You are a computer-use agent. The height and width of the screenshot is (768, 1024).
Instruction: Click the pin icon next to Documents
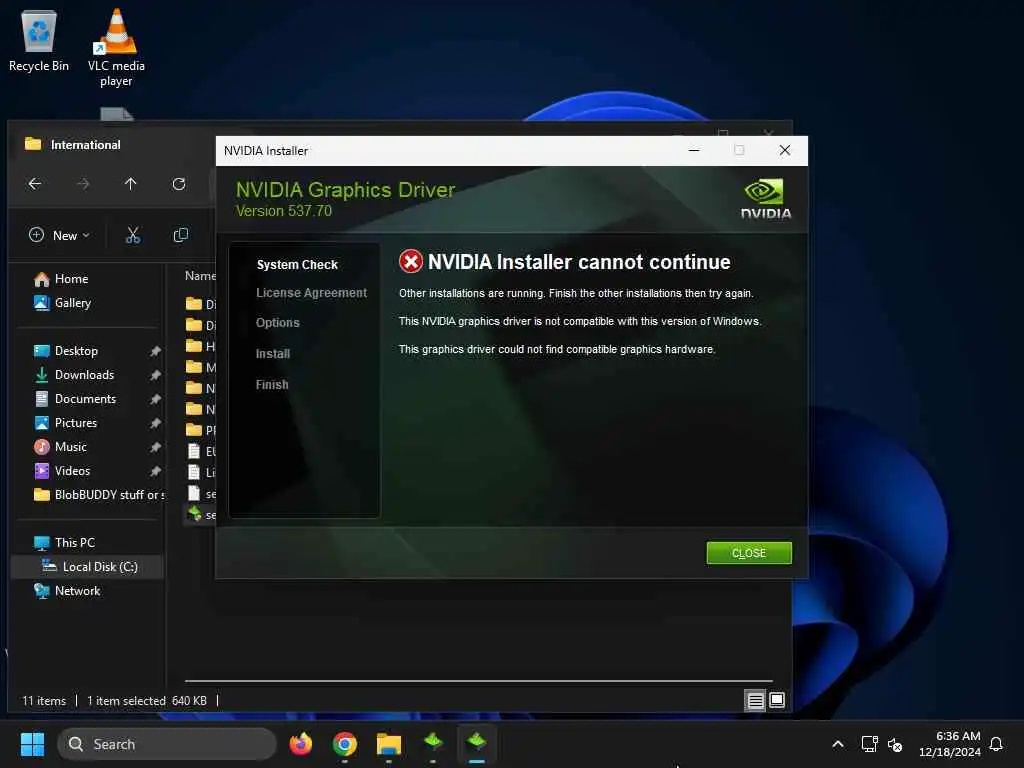point(155,399)
